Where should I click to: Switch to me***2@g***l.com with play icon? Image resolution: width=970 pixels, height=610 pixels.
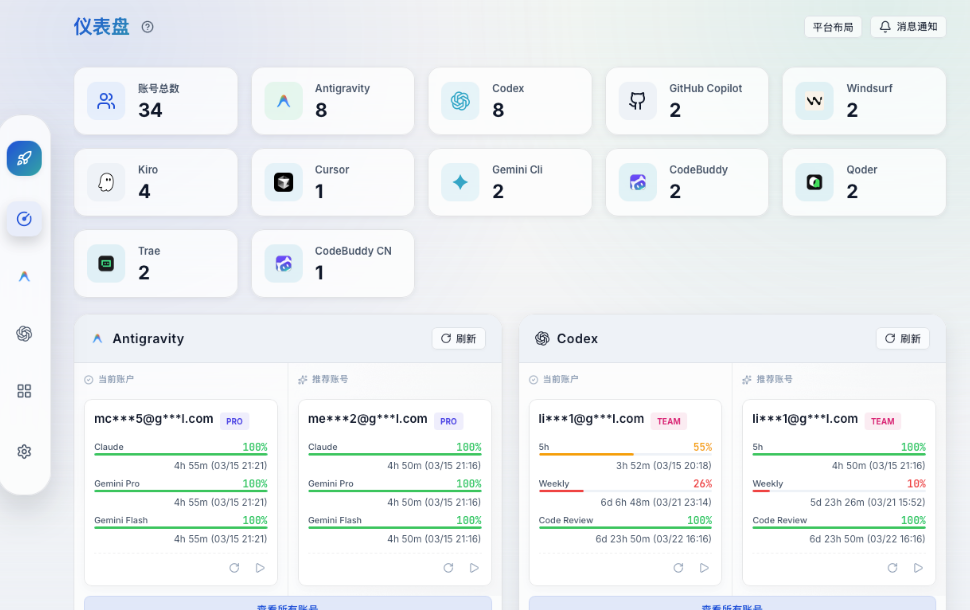pos(474,568)
